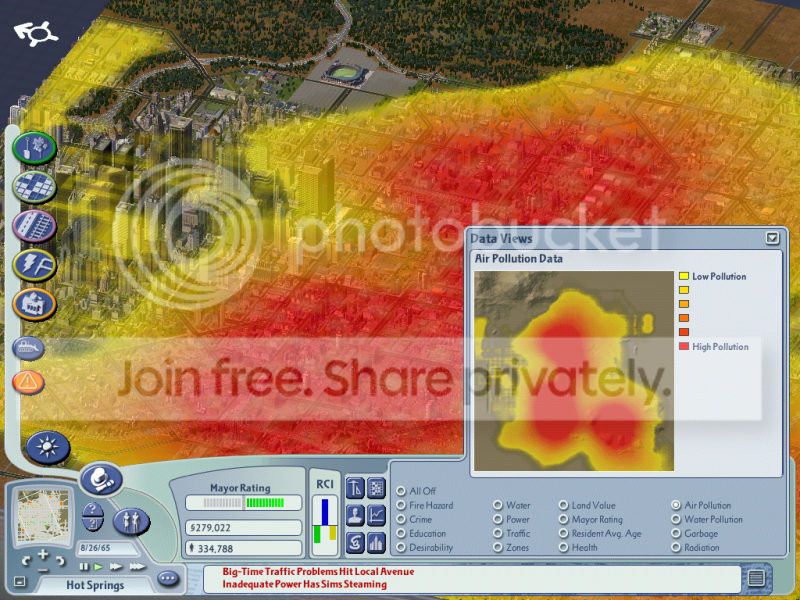Image resolution: width=800 pixels, height=600 pixels.
Task: Collapse the Data Views panel arrow
Action: [x=772, y=238]
